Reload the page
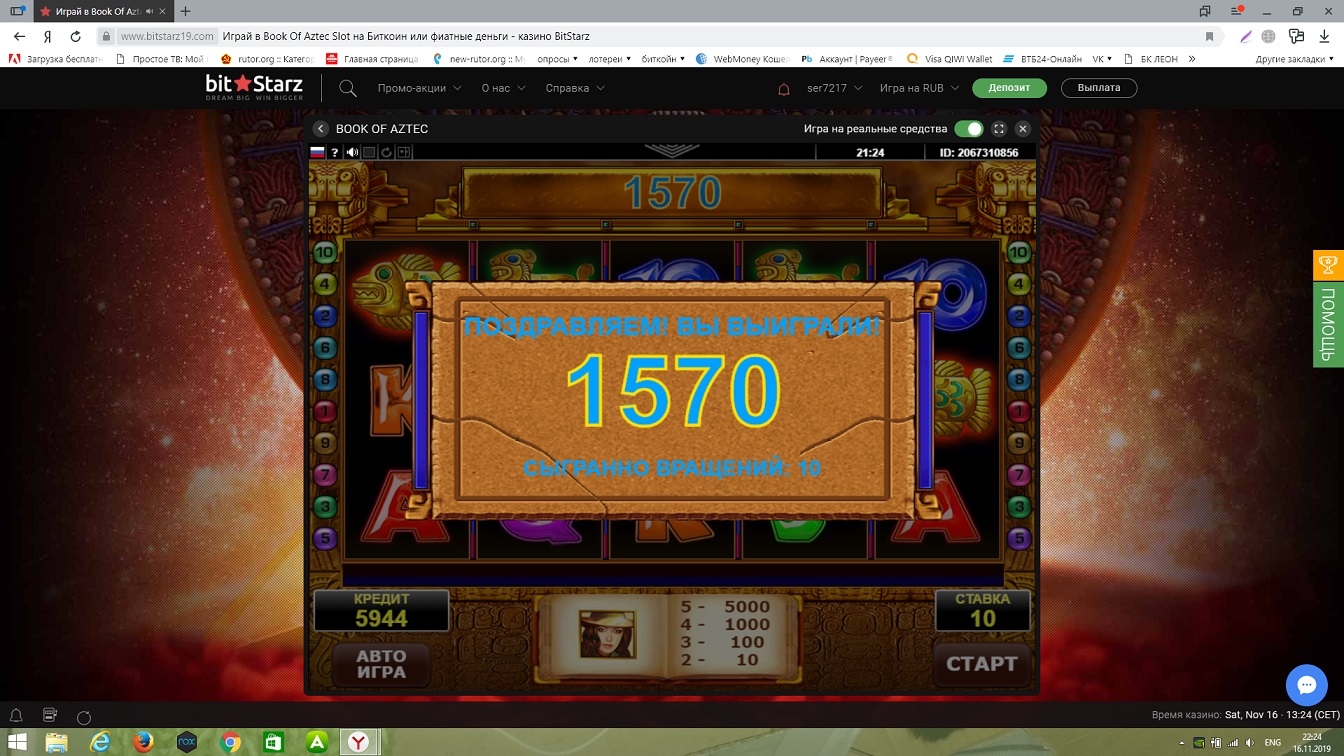The width and height of the screenshot is (1344, 756). point(75,36)
